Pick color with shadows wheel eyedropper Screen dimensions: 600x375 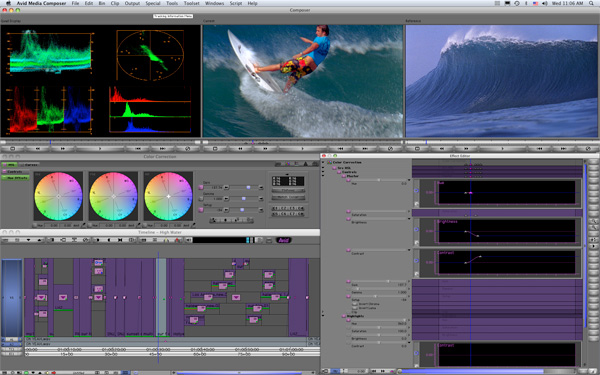83,225
